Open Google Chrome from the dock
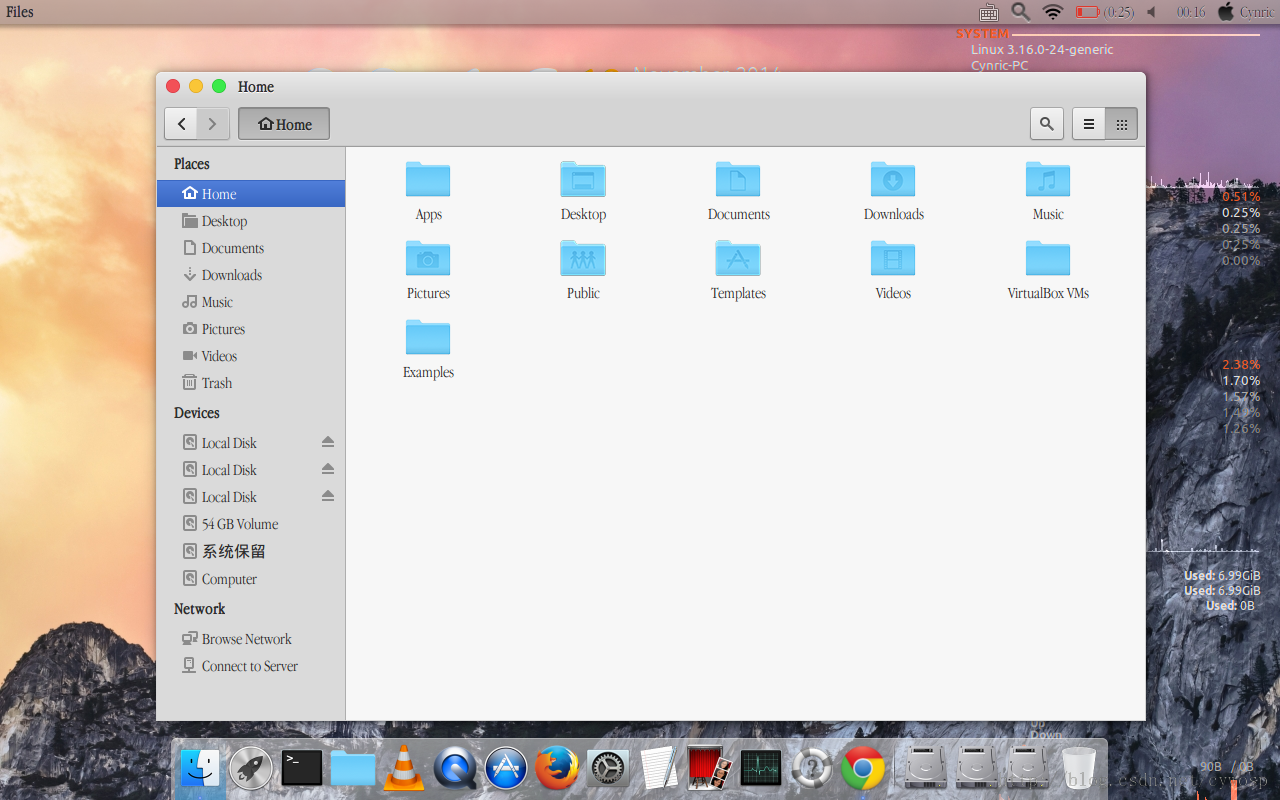1280x800 pixels. click(863, 768)
